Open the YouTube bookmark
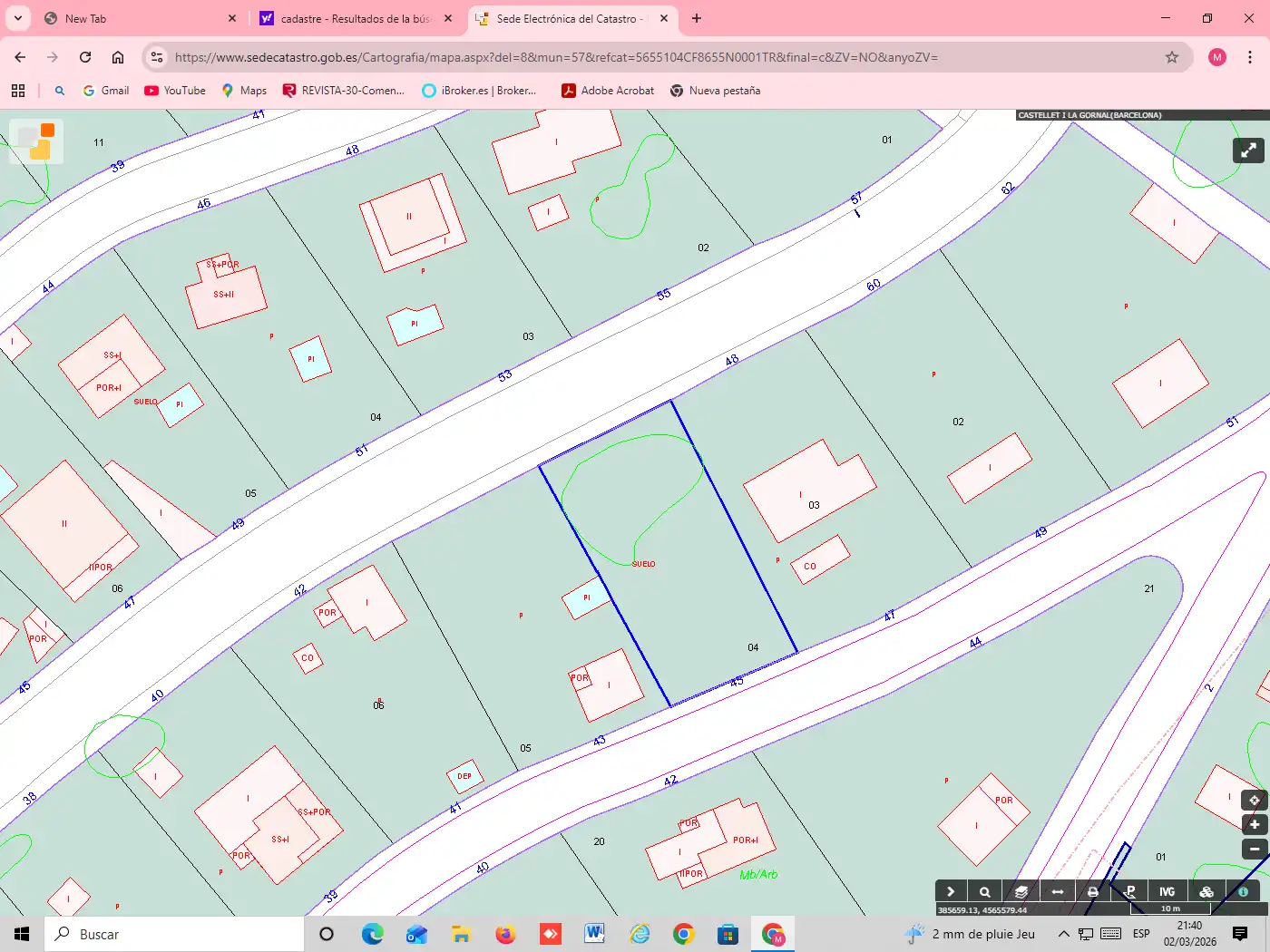This screenshot has height=952, width=1270. click(175, 91)
